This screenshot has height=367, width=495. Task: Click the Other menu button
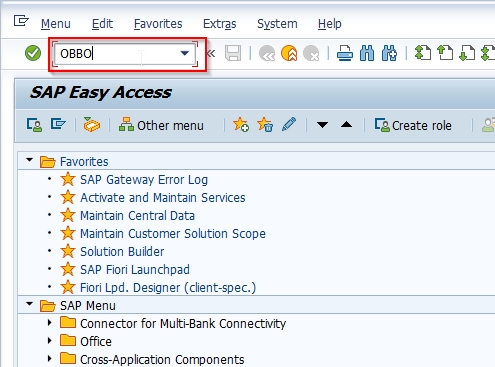point(161,125)
